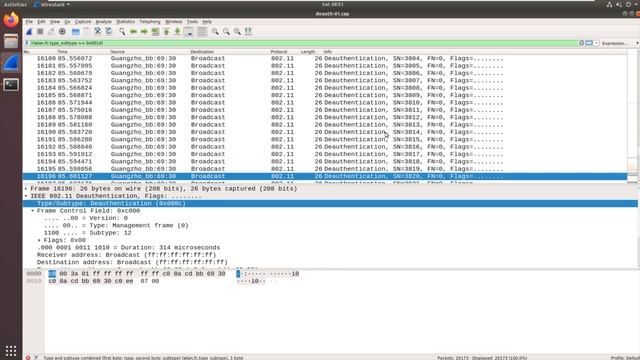Apply the display filter arrow
Image resolution: width=640 pixels, height=360 pixels.
tap(589, 43)
